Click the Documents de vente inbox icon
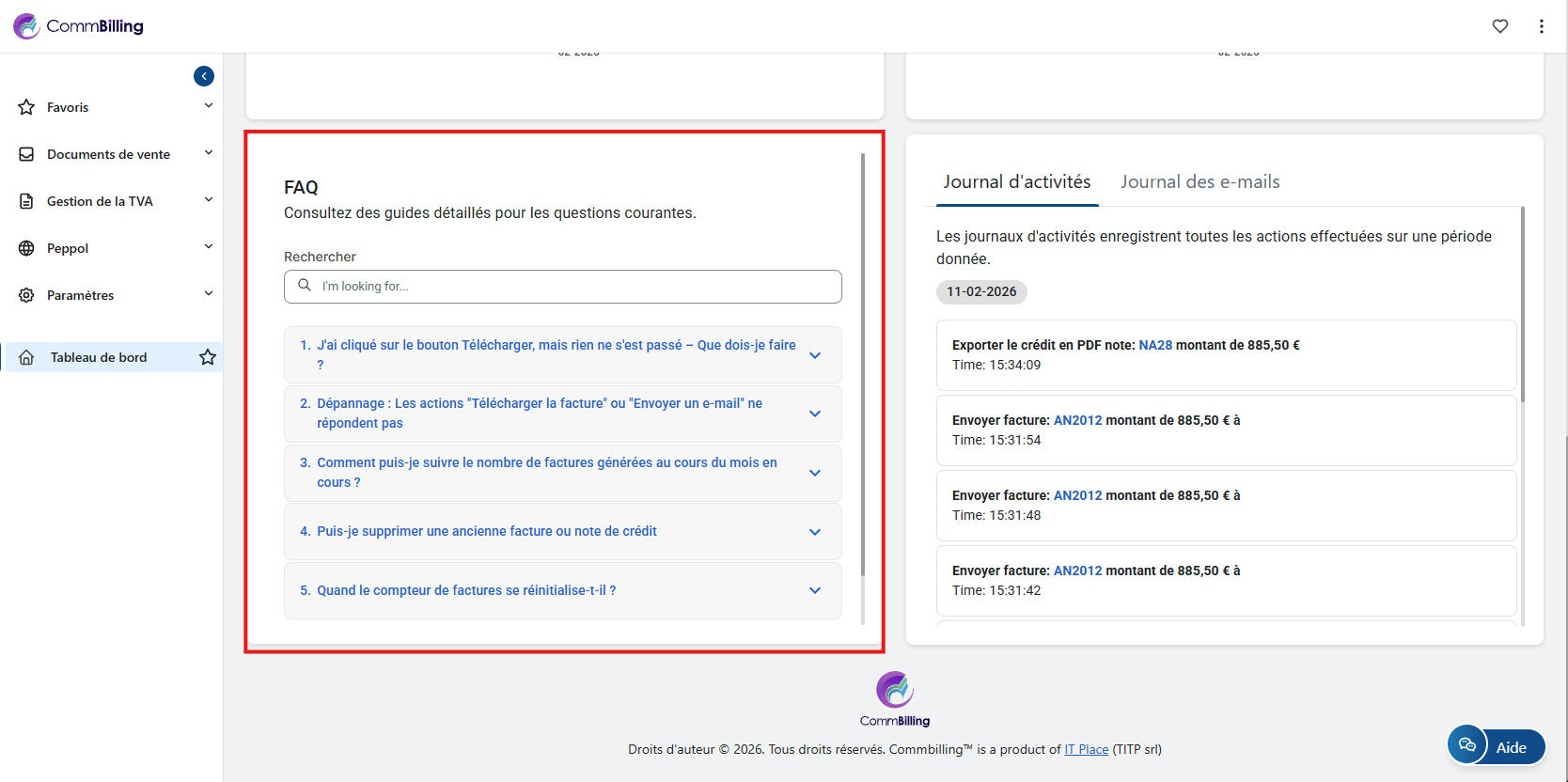 pos(26,154)
